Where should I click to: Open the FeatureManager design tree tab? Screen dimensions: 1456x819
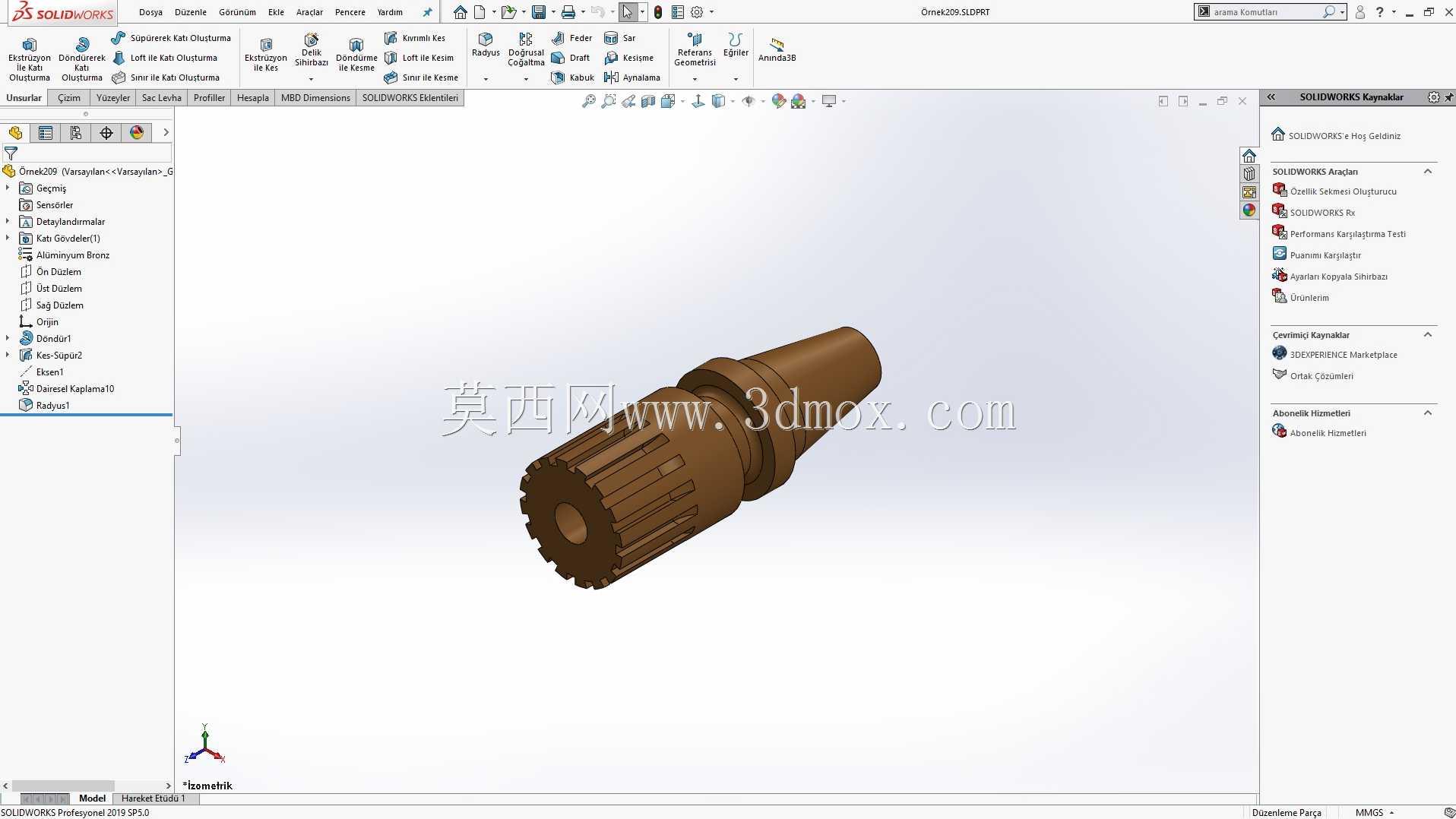point(15,133)
